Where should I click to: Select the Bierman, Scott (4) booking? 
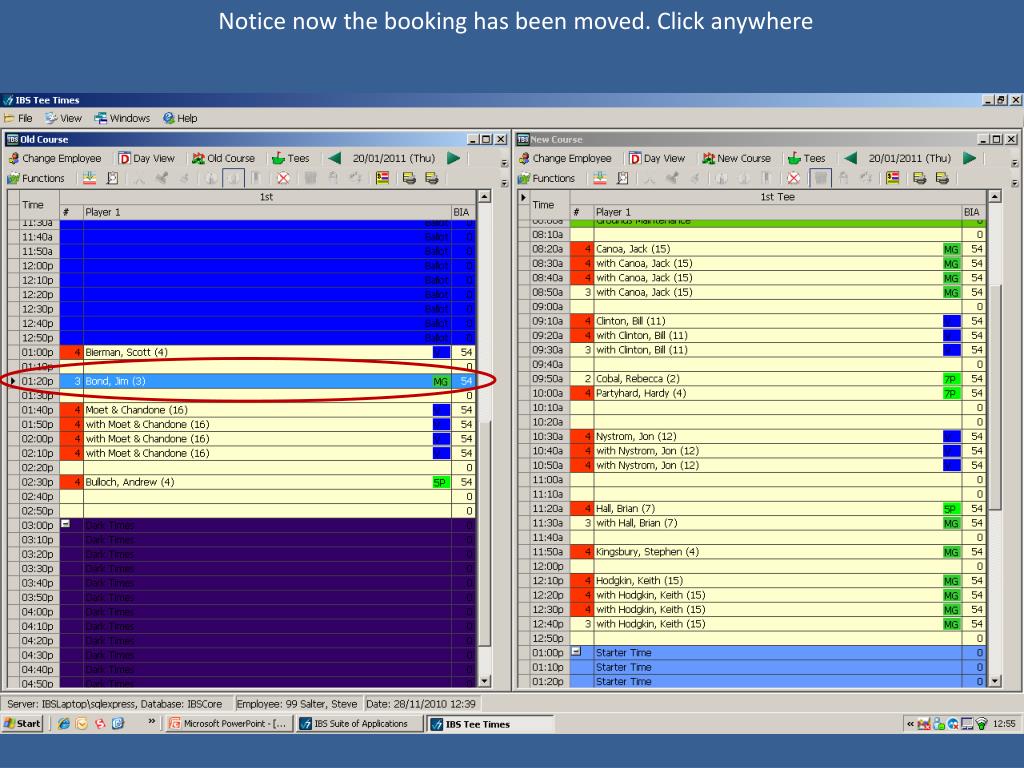pyautogui.click(x=268, y=352)
